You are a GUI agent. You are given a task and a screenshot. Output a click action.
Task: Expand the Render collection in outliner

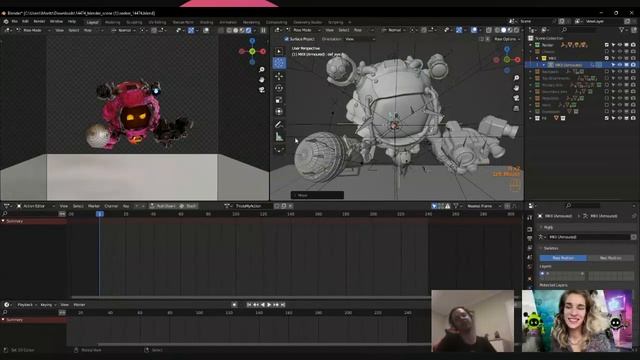531,45
